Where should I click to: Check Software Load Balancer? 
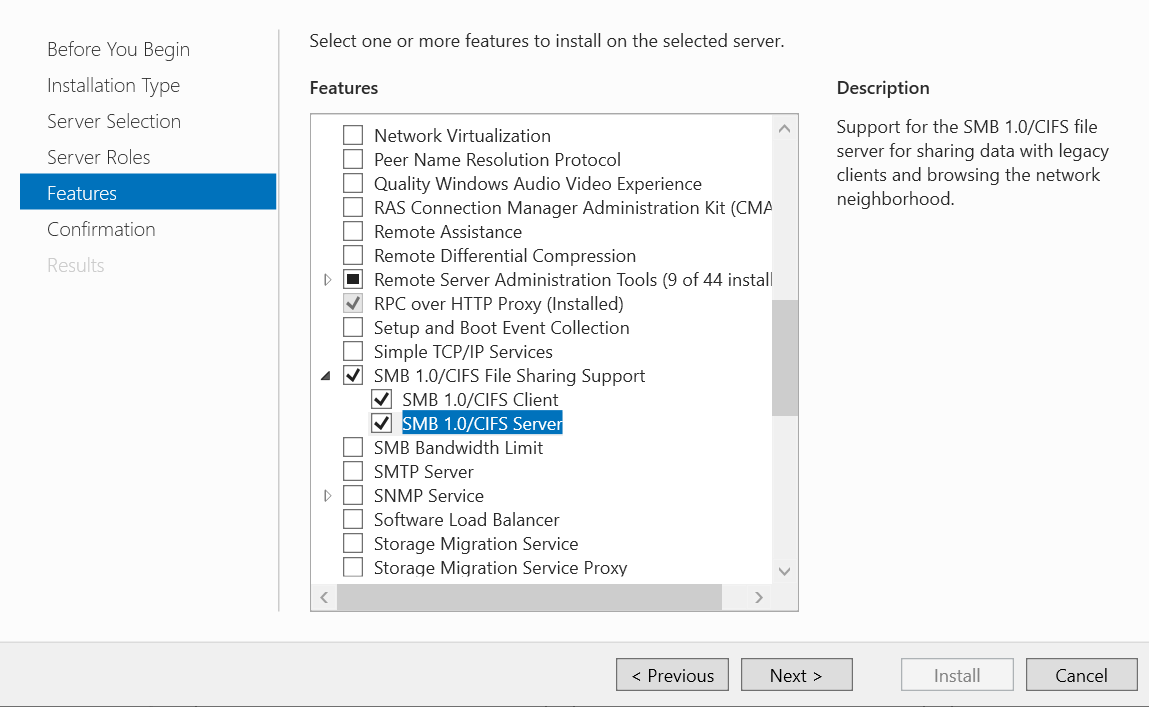point(352,519)
